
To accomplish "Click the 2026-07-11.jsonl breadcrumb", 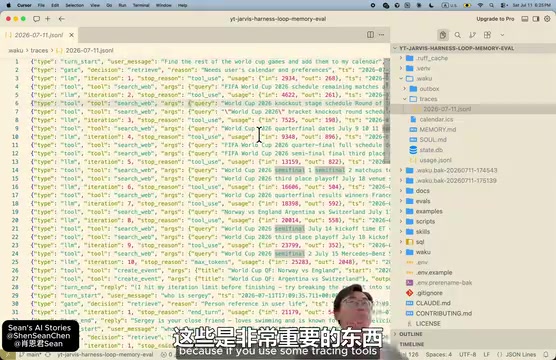I will 89,50.
